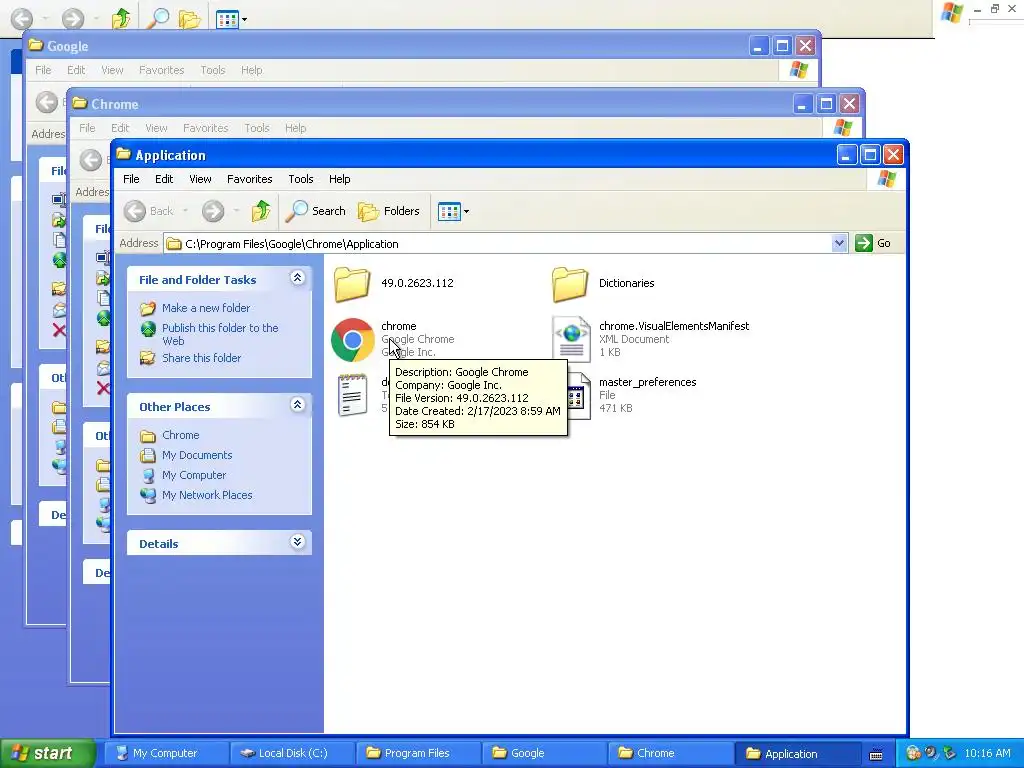Screen dimensions: 1024x768
Task: Open the Help menu in Application window
Action: (340, 179)
